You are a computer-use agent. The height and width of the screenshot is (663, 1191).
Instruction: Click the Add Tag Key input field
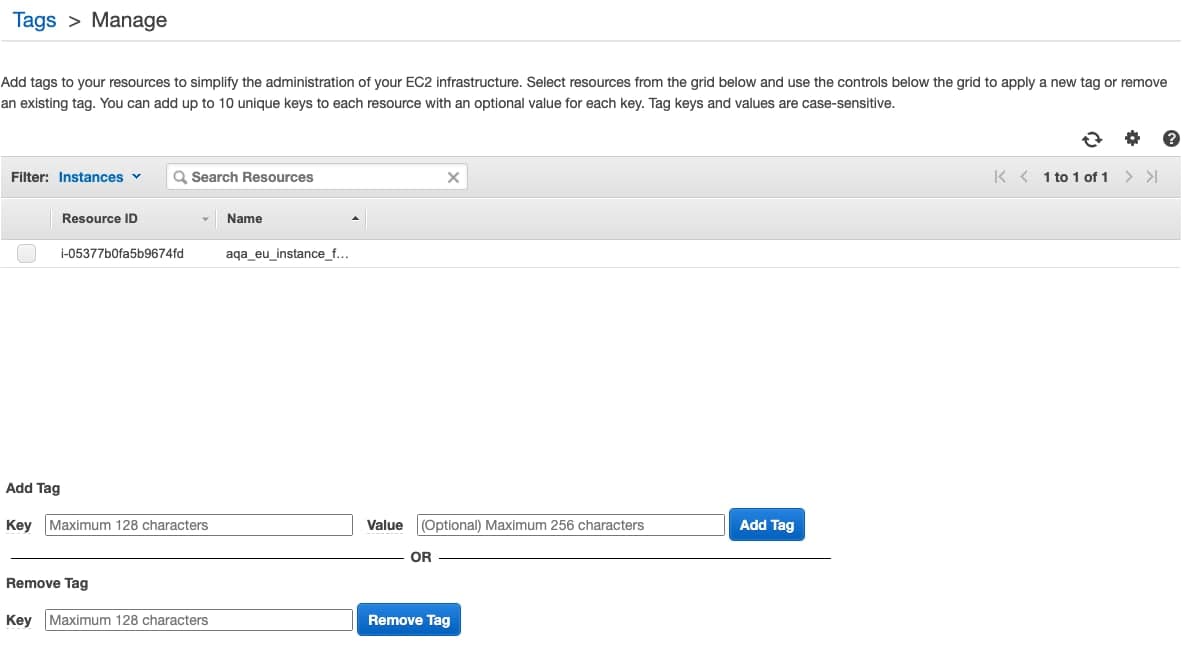(199, 525)
